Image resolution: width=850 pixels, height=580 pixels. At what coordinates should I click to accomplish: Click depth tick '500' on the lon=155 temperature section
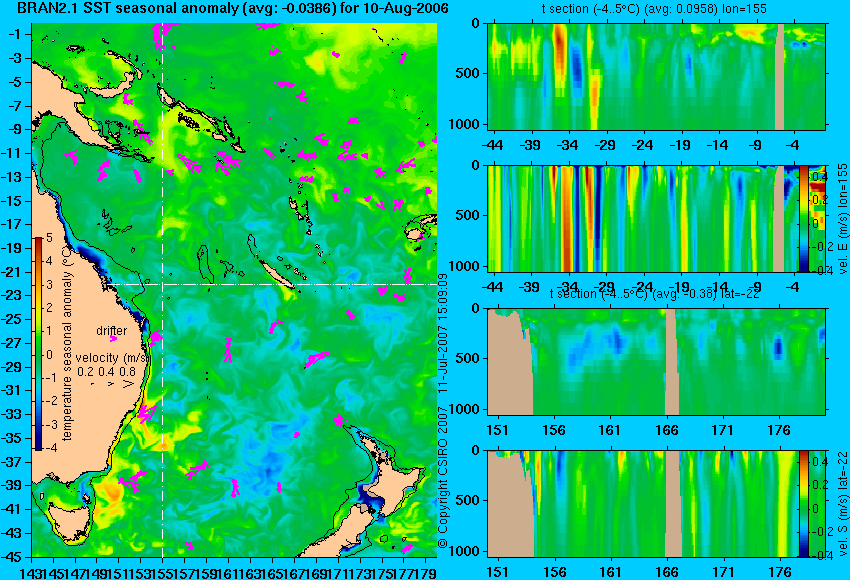coord(468,73)
